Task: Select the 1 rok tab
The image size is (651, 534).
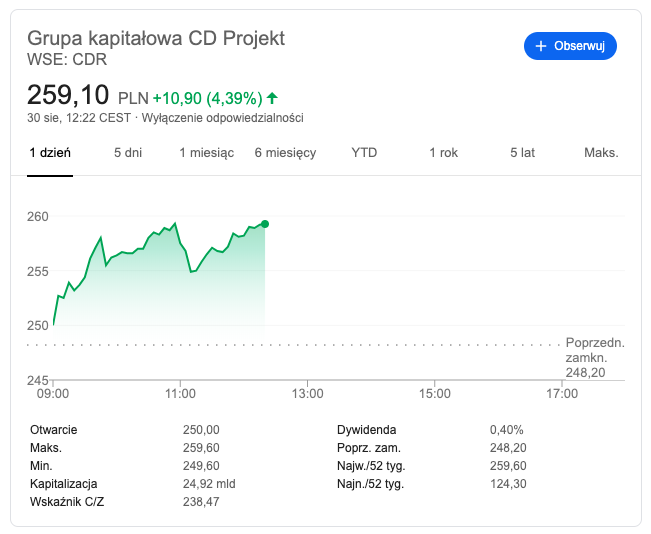Action: tap(443, 153)
